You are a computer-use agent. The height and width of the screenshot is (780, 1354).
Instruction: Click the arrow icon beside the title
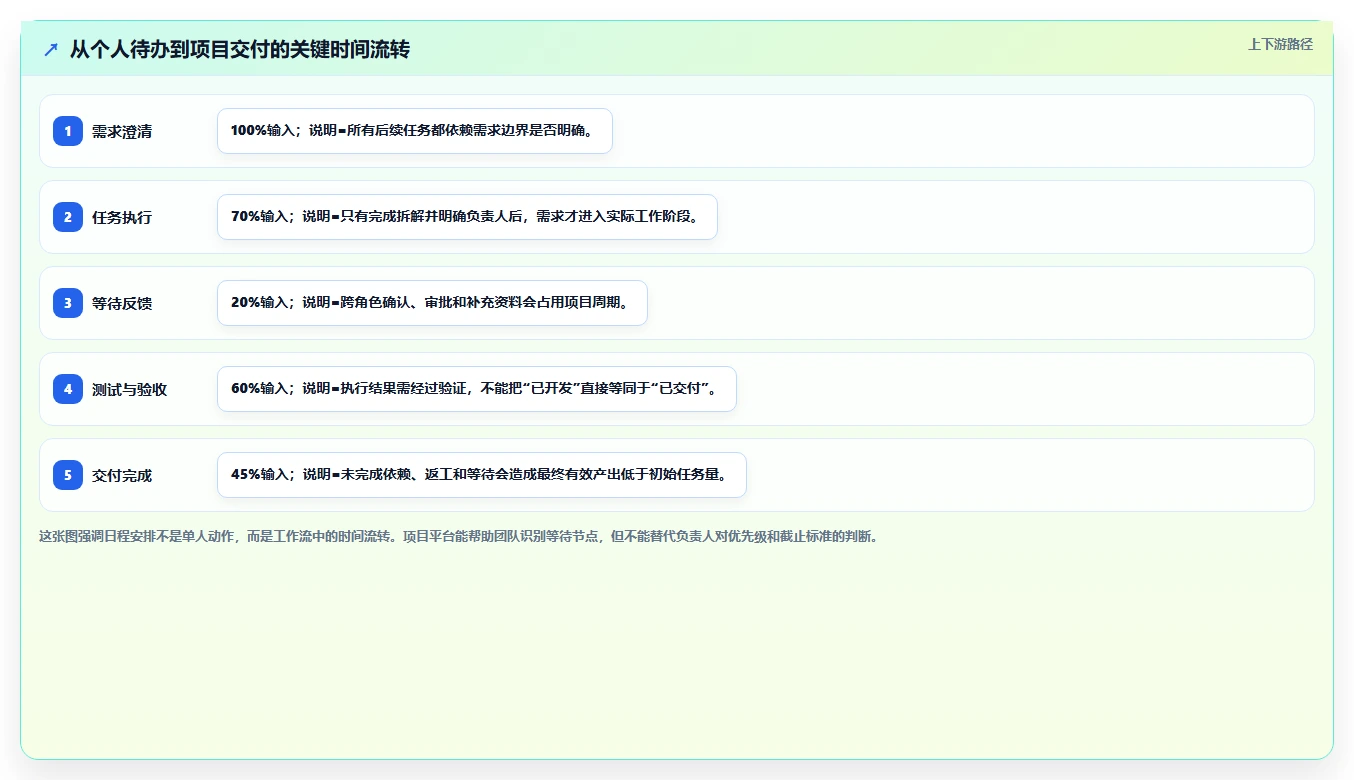[51, 50]
